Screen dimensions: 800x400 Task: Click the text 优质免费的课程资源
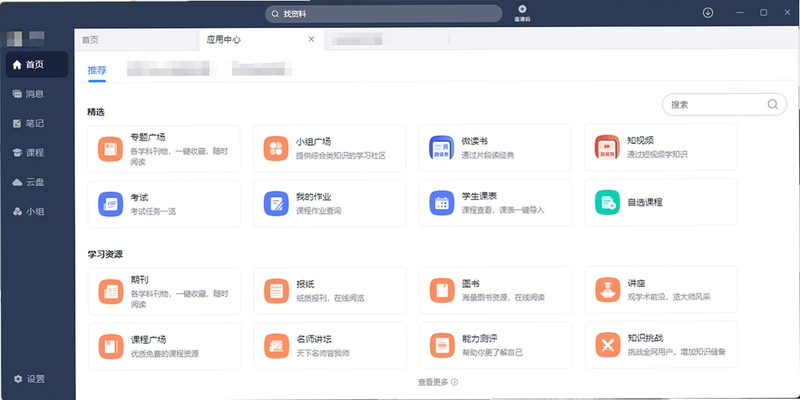165,354
